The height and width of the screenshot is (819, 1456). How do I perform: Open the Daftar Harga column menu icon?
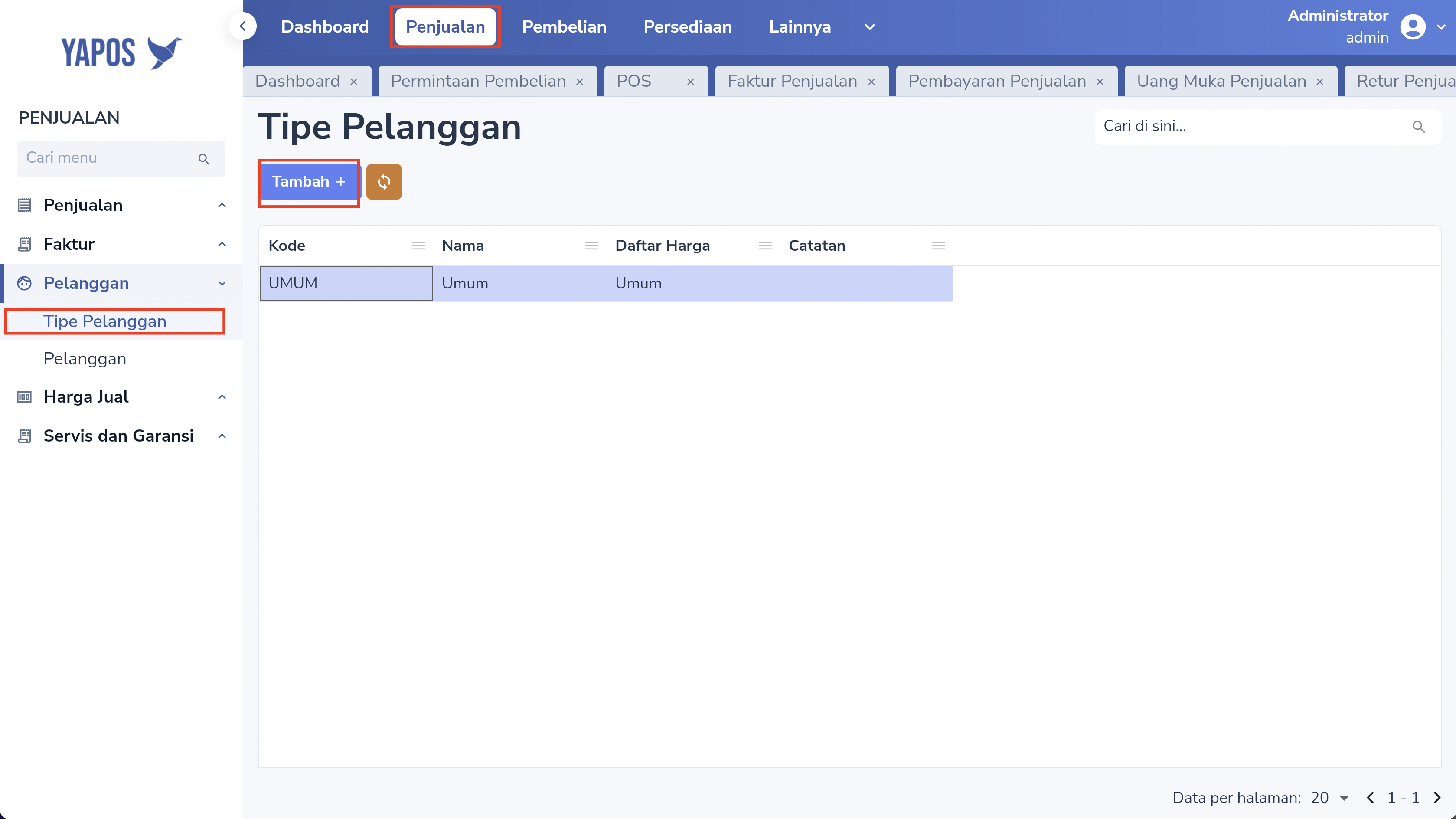click(x=765, y=246)
